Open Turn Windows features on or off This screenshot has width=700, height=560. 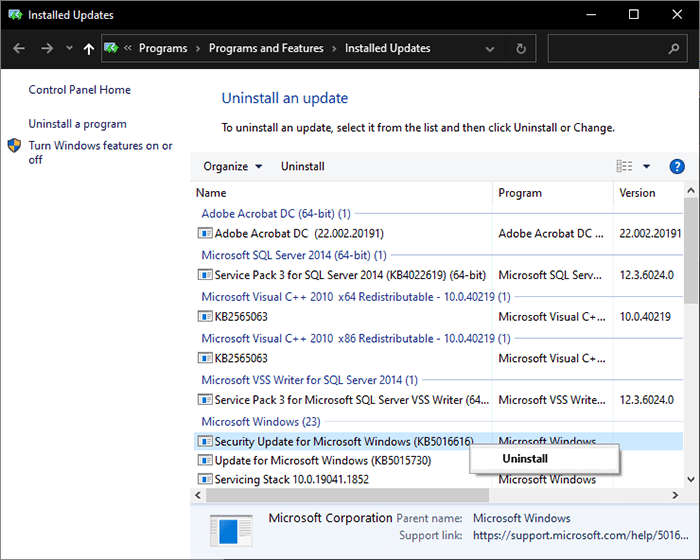[x=100, y=152]
